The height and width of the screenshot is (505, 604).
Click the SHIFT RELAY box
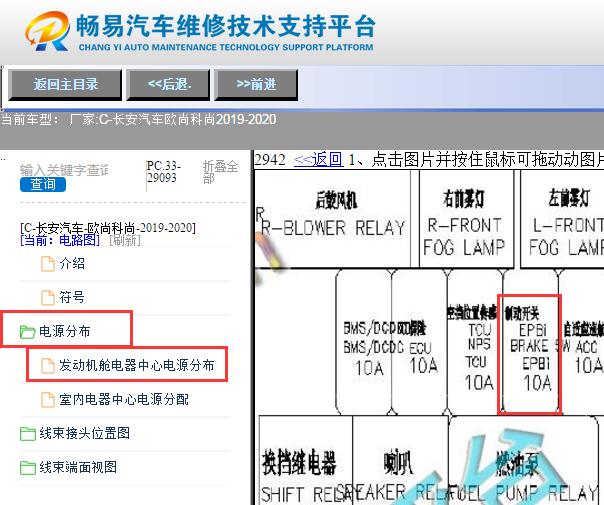point(306,460)
